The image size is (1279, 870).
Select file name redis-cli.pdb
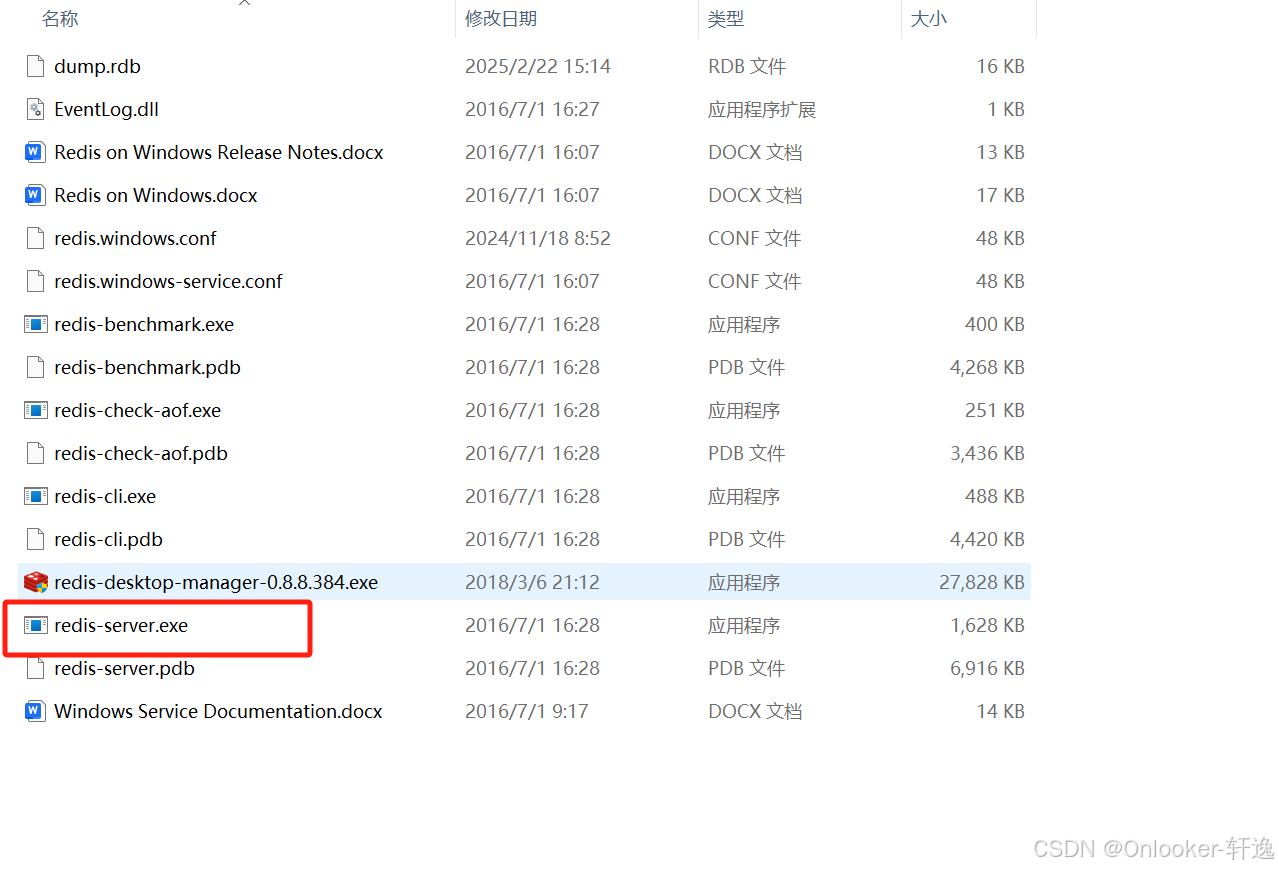pyautogui.click(x=108, y=540)
